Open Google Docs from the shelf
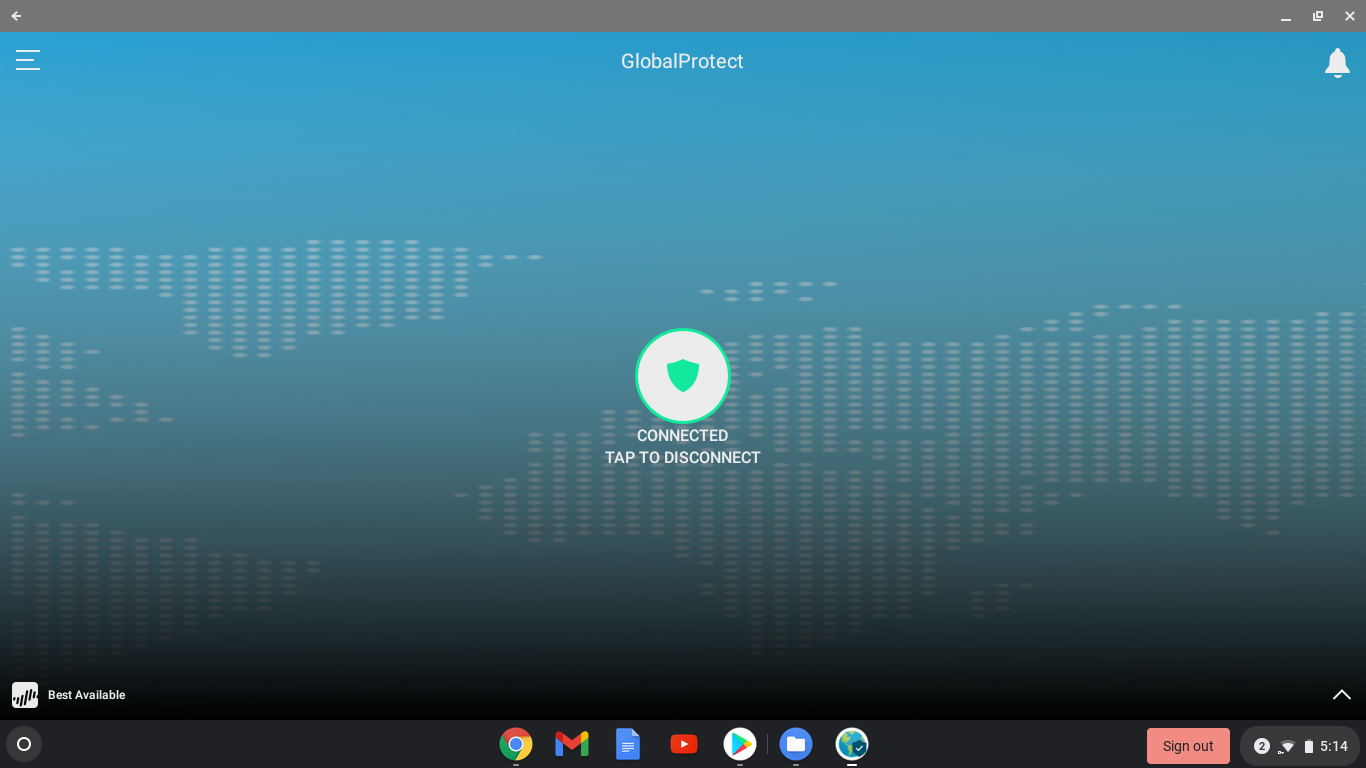Image resolution: width=1366 pixels, height=768 pixels. click(628, 744)
